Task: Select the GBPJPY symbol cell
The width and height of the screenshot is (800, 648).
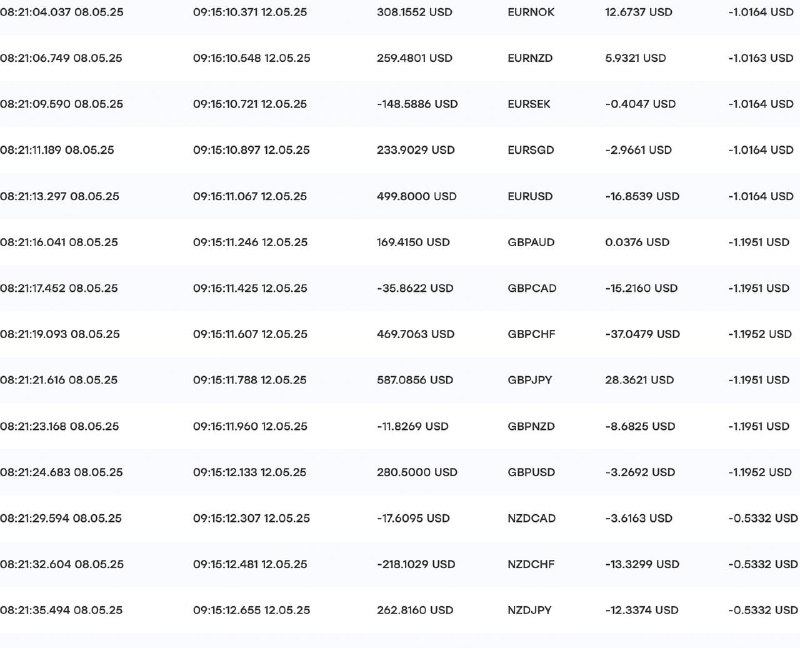Action: [x=530, y=380]
